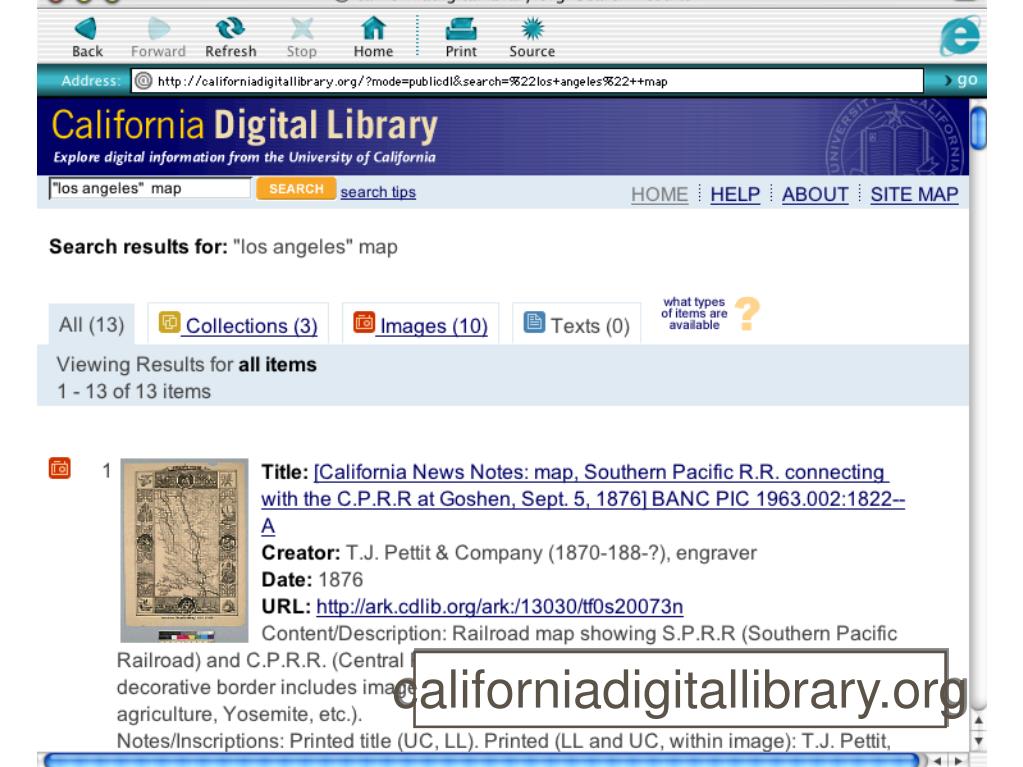The image size is (1023, 767).
Task: Open the search tips link
Action: pyautogui.click(x=378, y=192)
